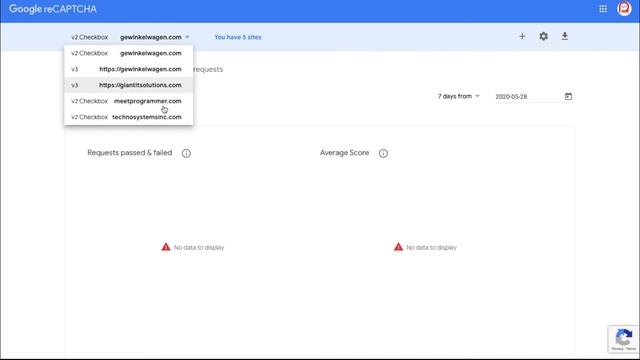The height and width of the screenshot is (360, 640).
Task: Open the calendar date picker icon
Action: point(568,96)
